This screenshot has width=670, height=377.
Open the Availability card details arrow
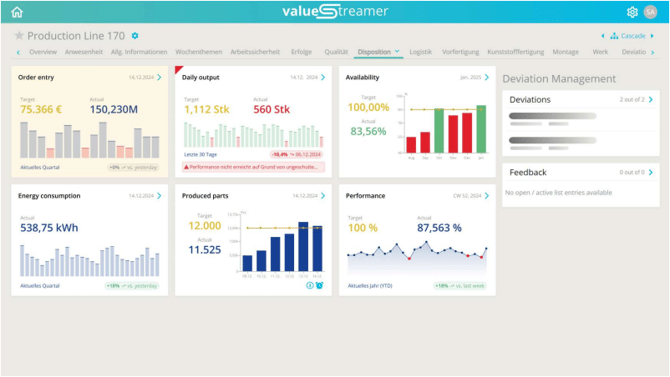pyautogui.click(x=487, y=77)
